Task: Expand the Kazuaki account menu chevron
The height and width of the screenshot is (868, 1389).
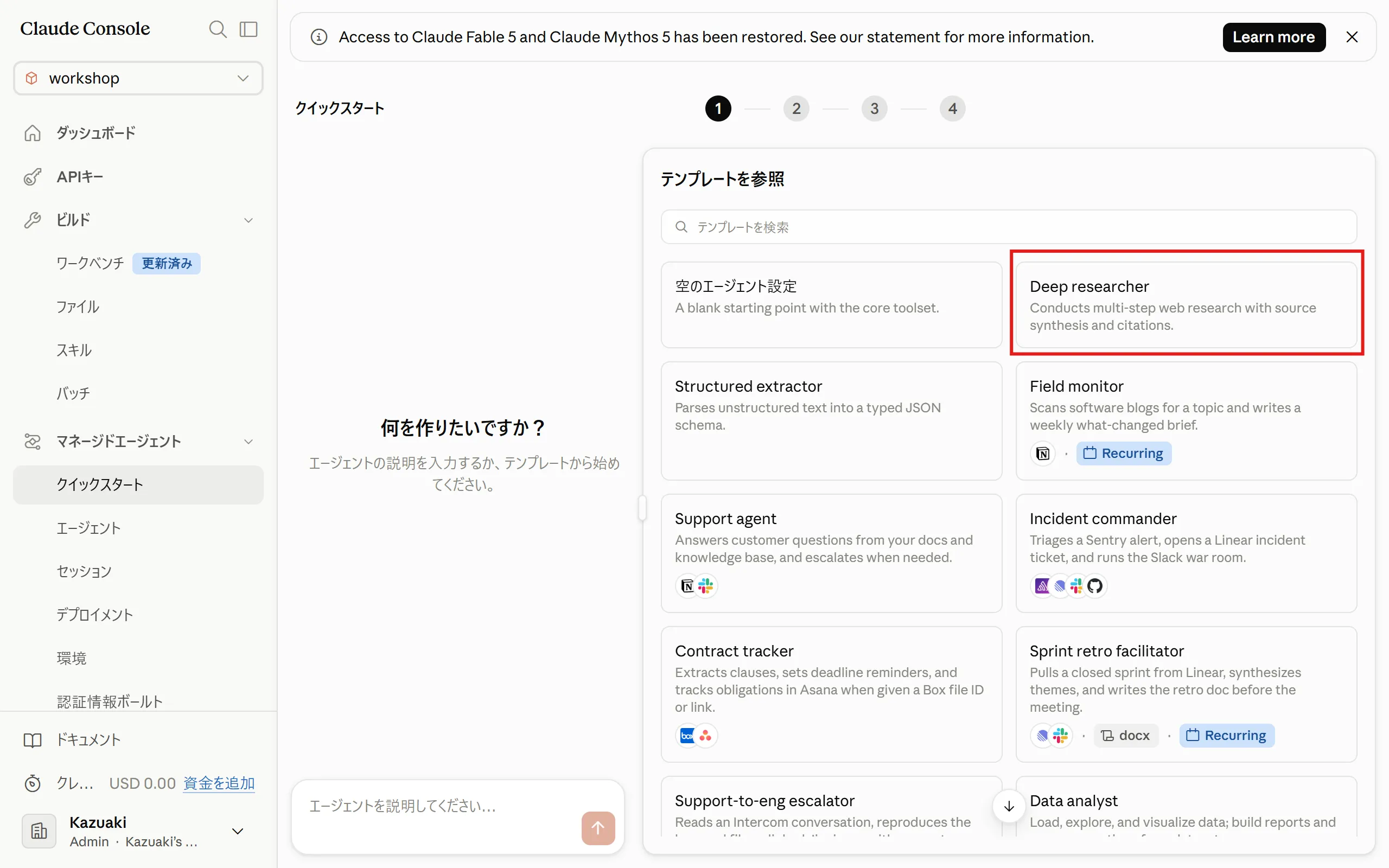Action: [238, 831]
